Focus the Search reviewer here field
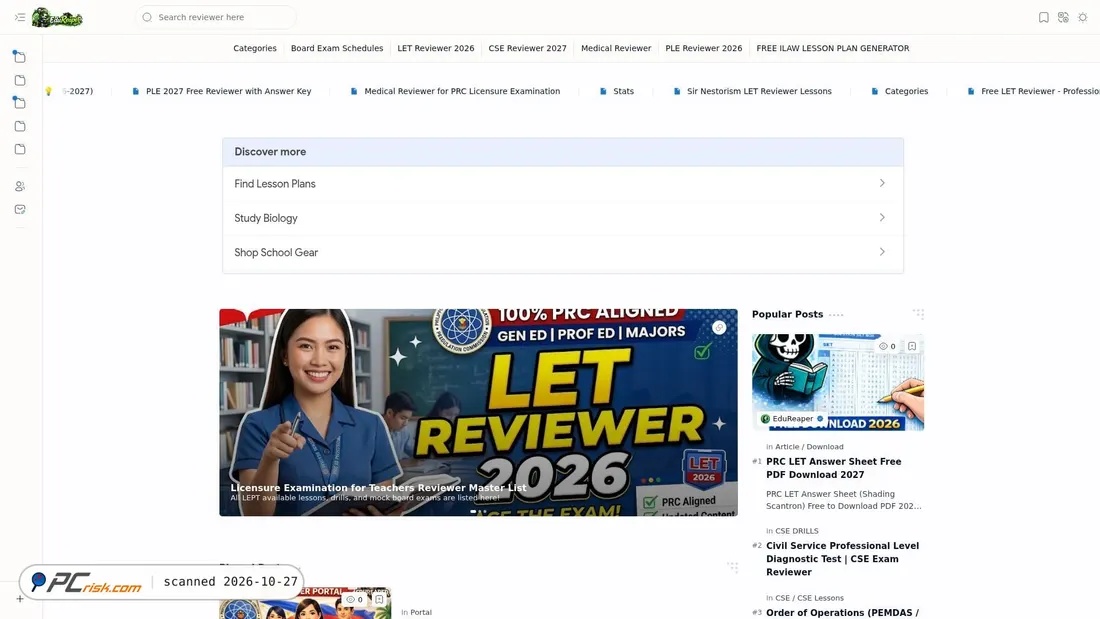Image resolution: width=1100 pixels, height=619 pixels. pos(216,17)
